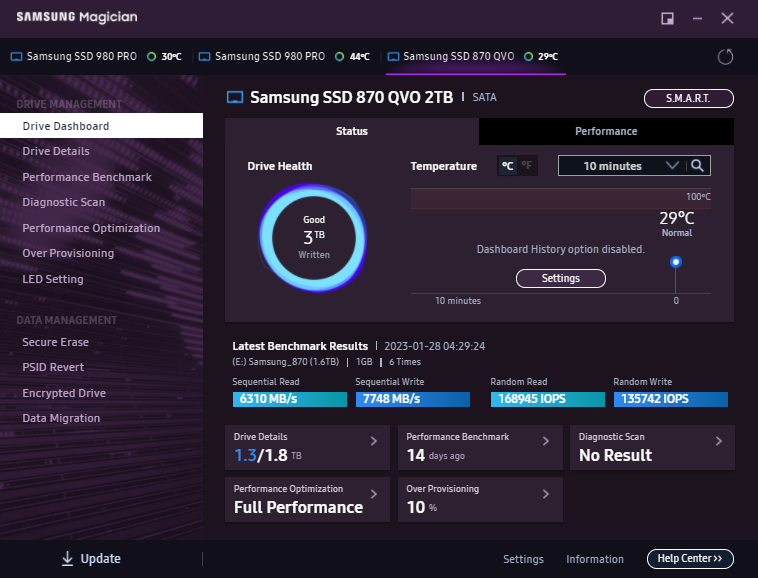Click first Samsung SSD 980 PRO drive icon
The width and height of the screenshot is (758, 578).
(16, 57)
